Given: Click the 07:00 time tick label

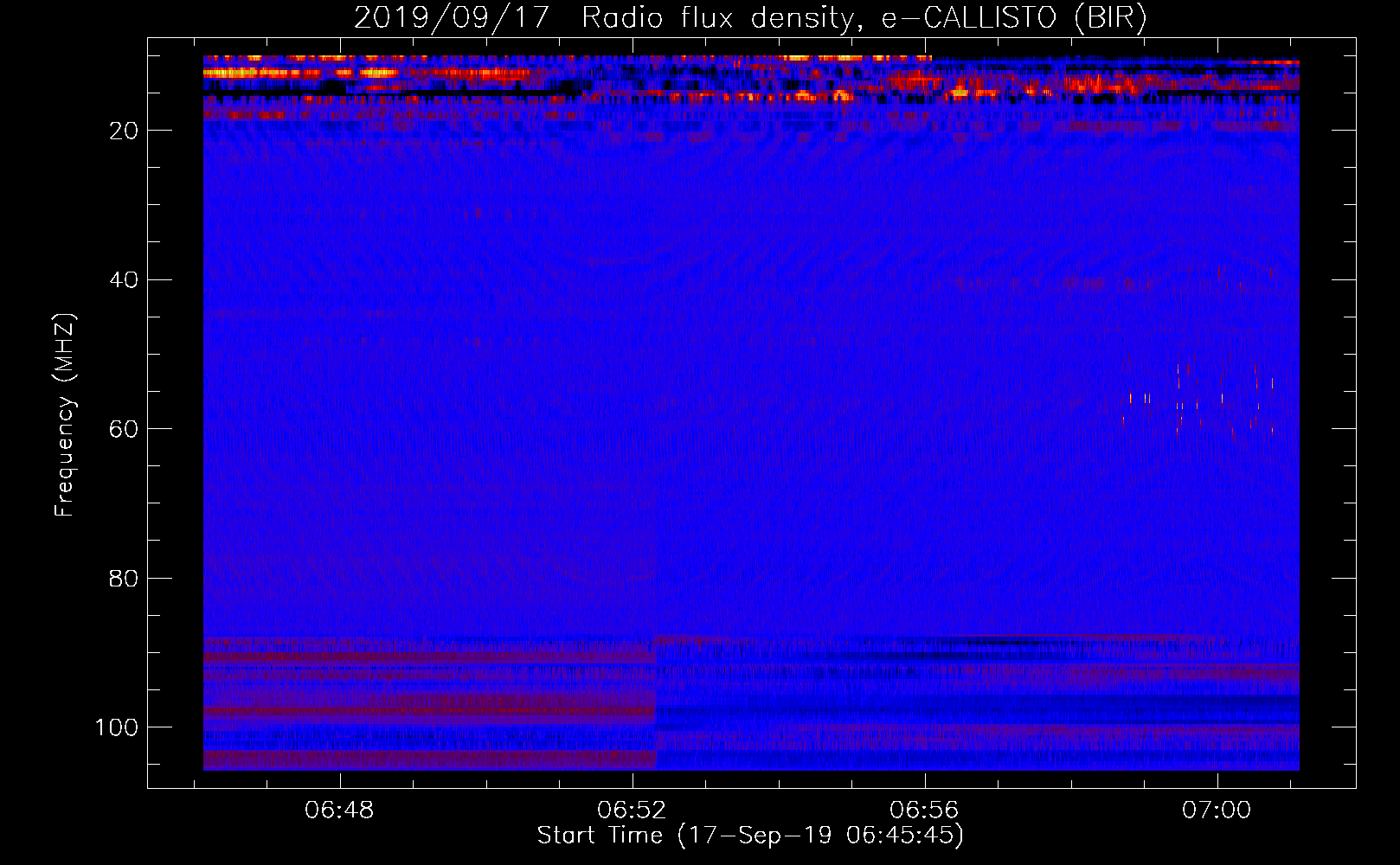Looking at the screenshot, I should (x=1217, y=811).
